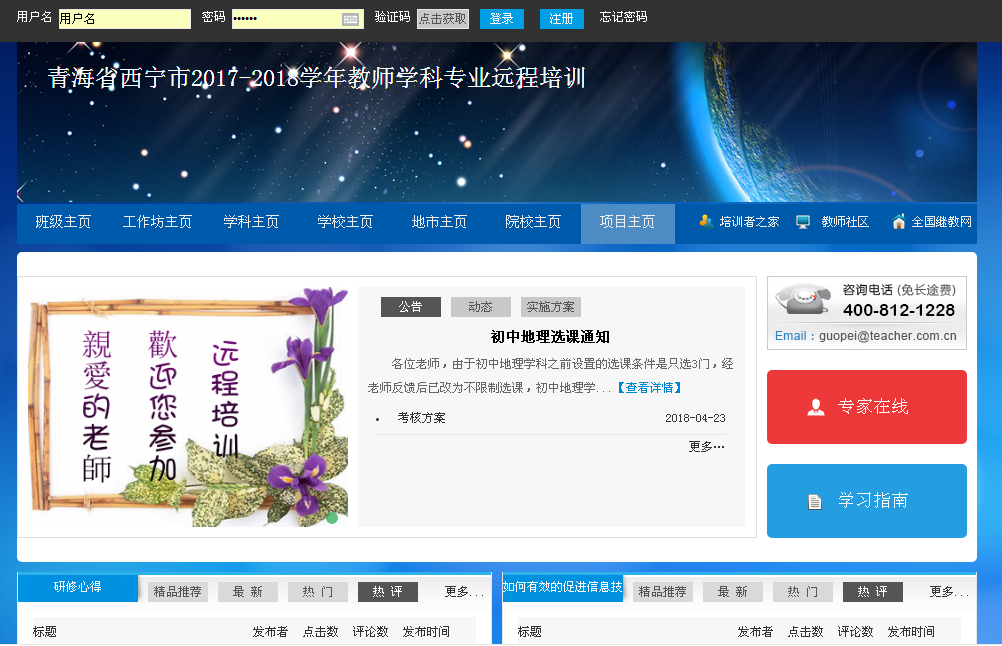
Task: Click the telephone icon beside 咨询电话
Action: click(x=803, y=299)
